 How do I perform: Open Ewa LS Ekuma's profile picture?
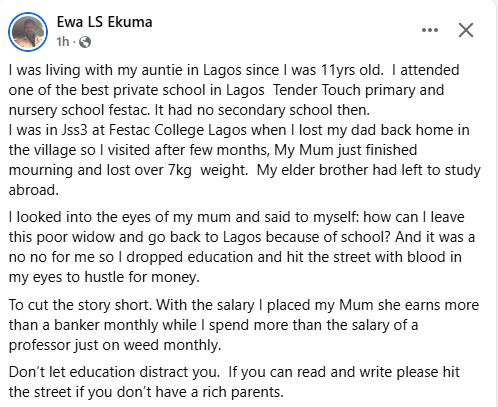click(x=28, y=32)
